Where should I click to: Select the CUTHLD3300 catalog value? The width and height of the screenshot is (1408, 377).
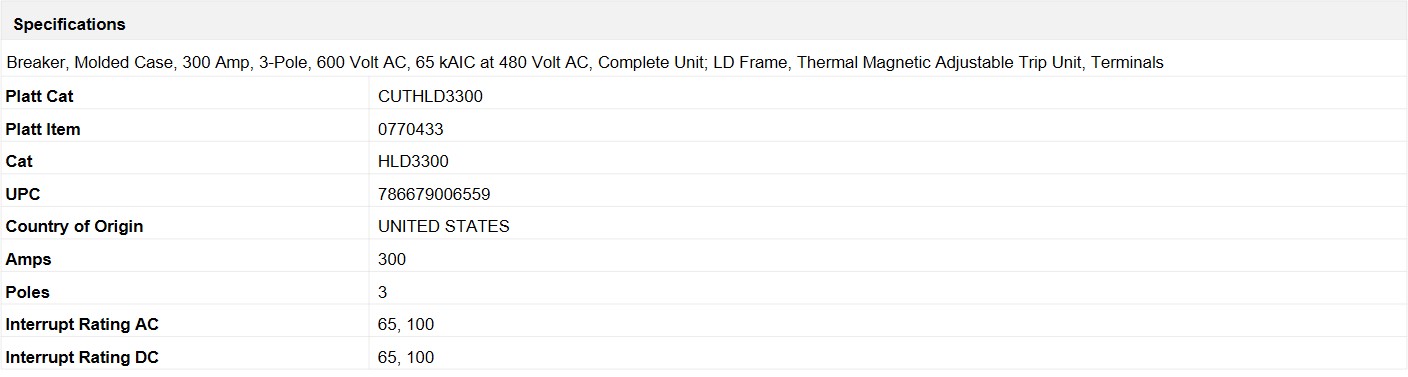click(431, 97)
